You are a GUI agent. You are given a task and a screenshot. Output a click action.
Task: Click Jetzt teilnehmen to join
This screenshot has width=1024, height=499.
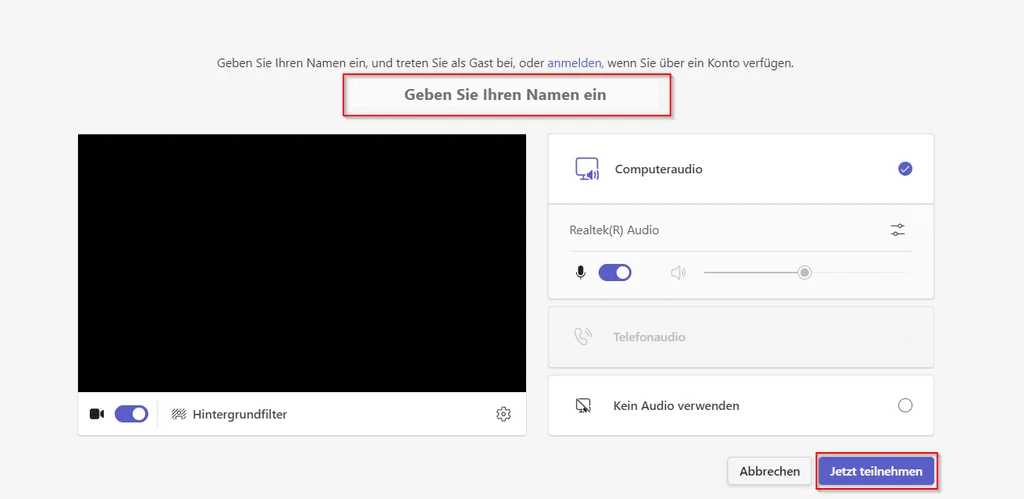pyautogui.click(x=876, y=470)
